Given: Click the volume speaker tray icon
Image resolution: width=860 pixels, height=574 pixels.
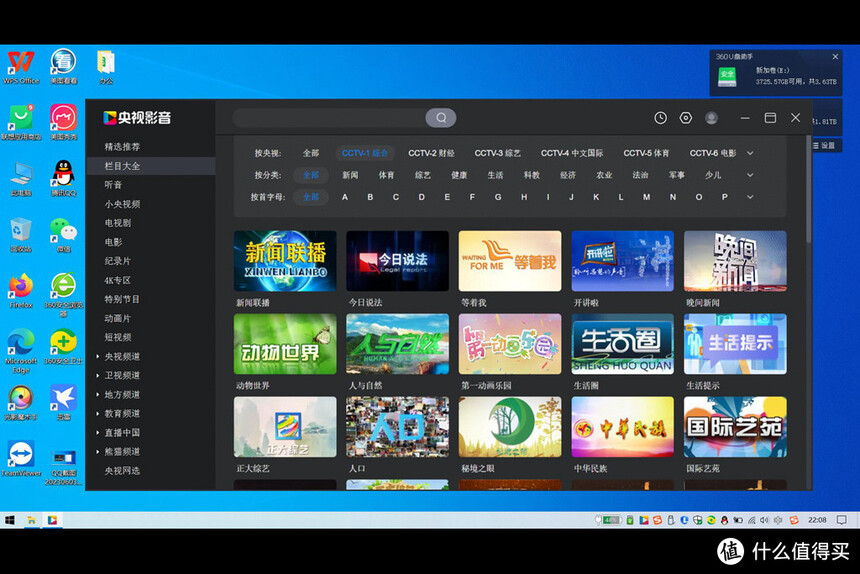Looking at the screenshot, I should pos(765,520).
